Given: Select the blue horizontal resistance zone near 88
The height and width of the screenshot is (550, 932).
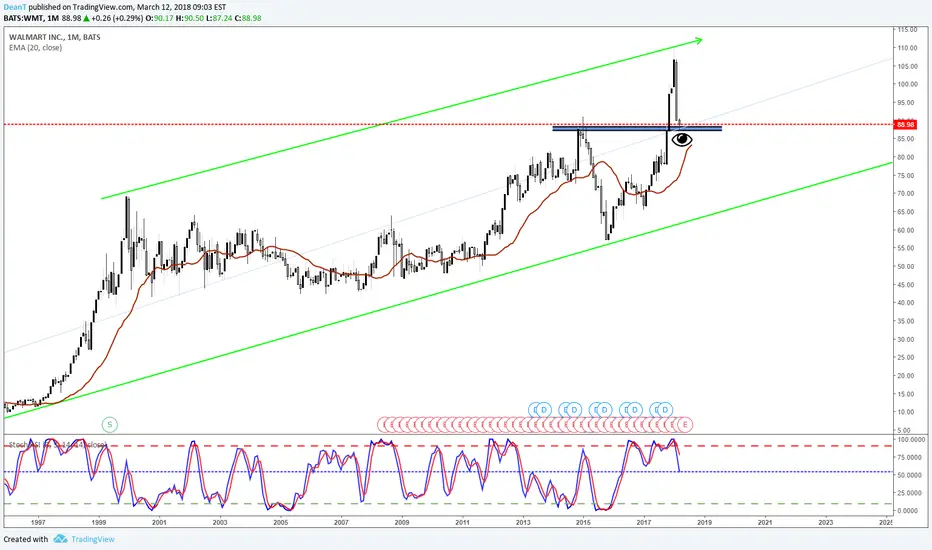Looking at the screenshot, I should click(637, 128).
